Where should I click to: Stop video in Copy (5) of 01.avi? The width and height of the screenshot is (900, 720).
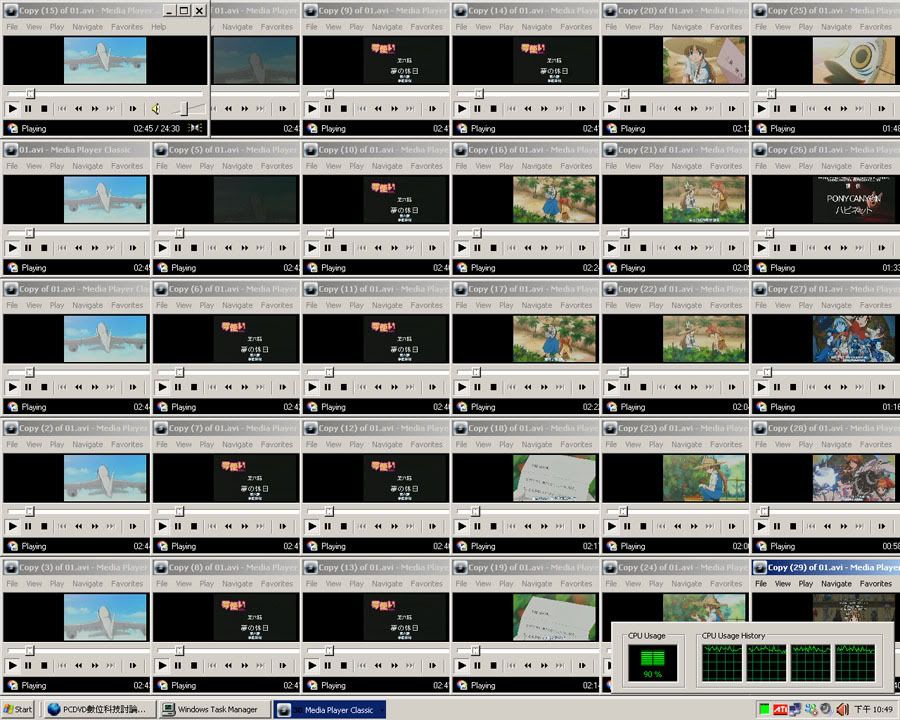tap(194, 248)
